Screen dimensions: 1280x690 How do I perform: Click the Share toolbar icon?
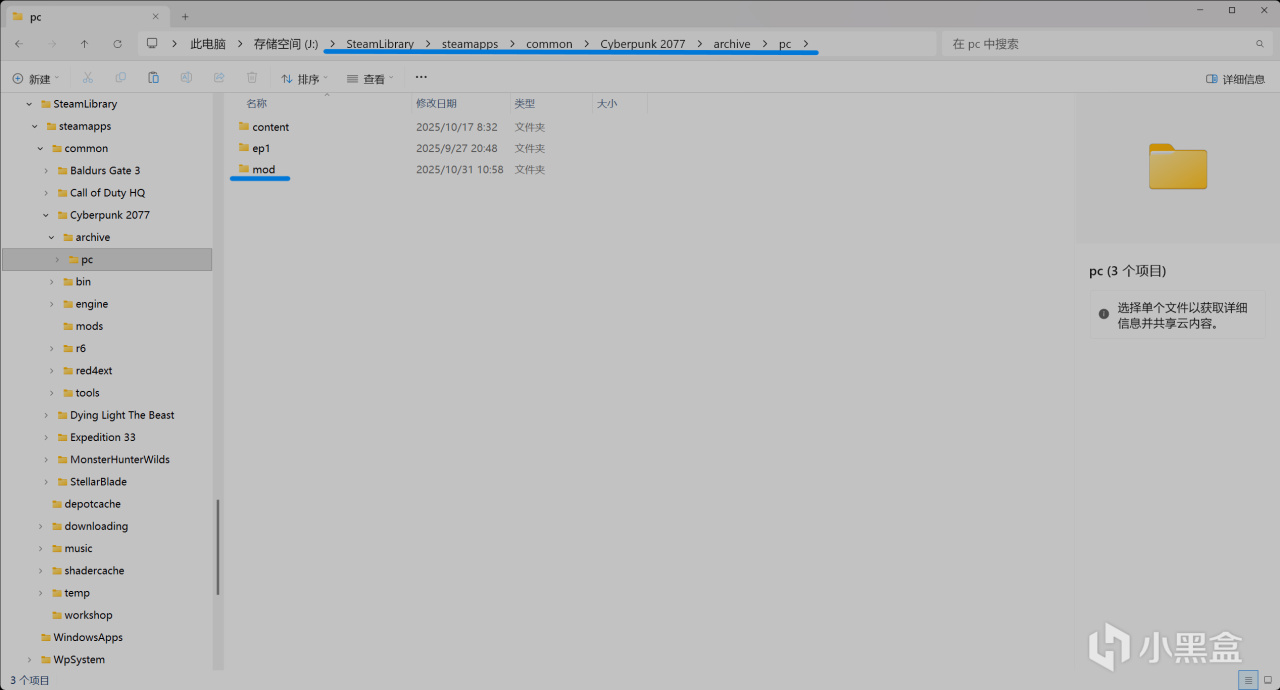[x=219, y=78]
